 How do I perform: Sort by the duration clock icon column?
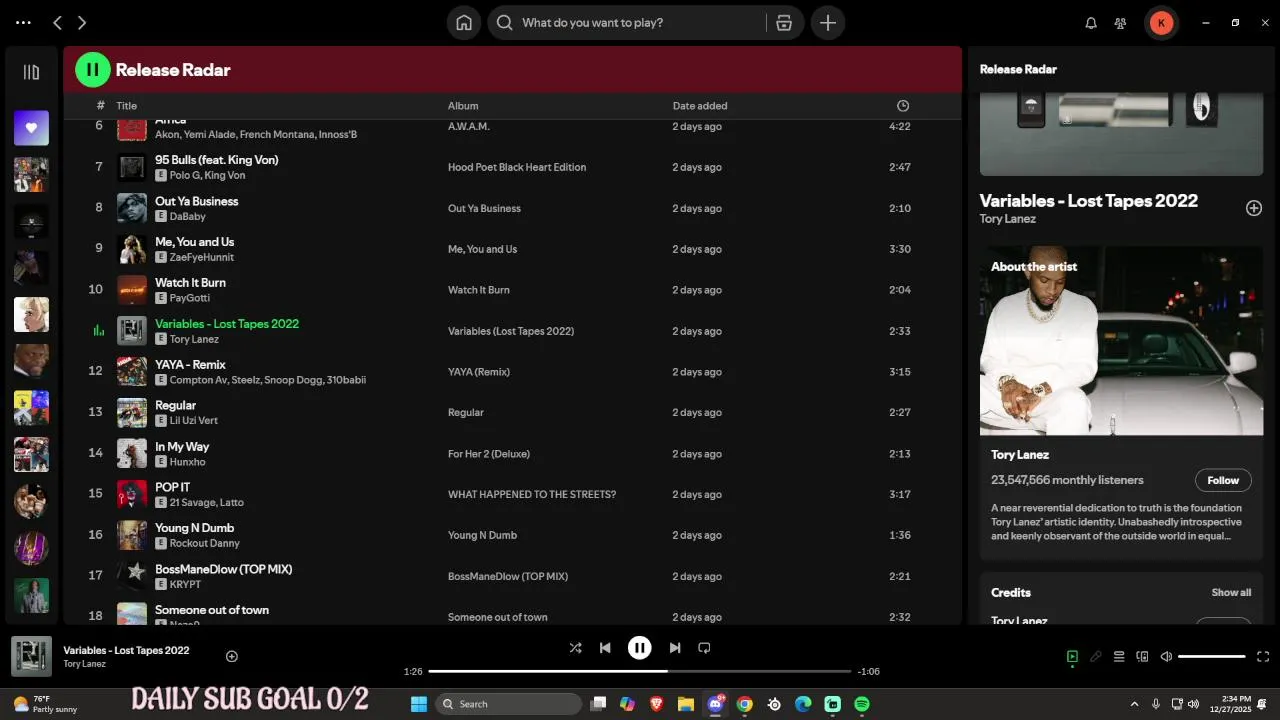(x=903, y=106)
